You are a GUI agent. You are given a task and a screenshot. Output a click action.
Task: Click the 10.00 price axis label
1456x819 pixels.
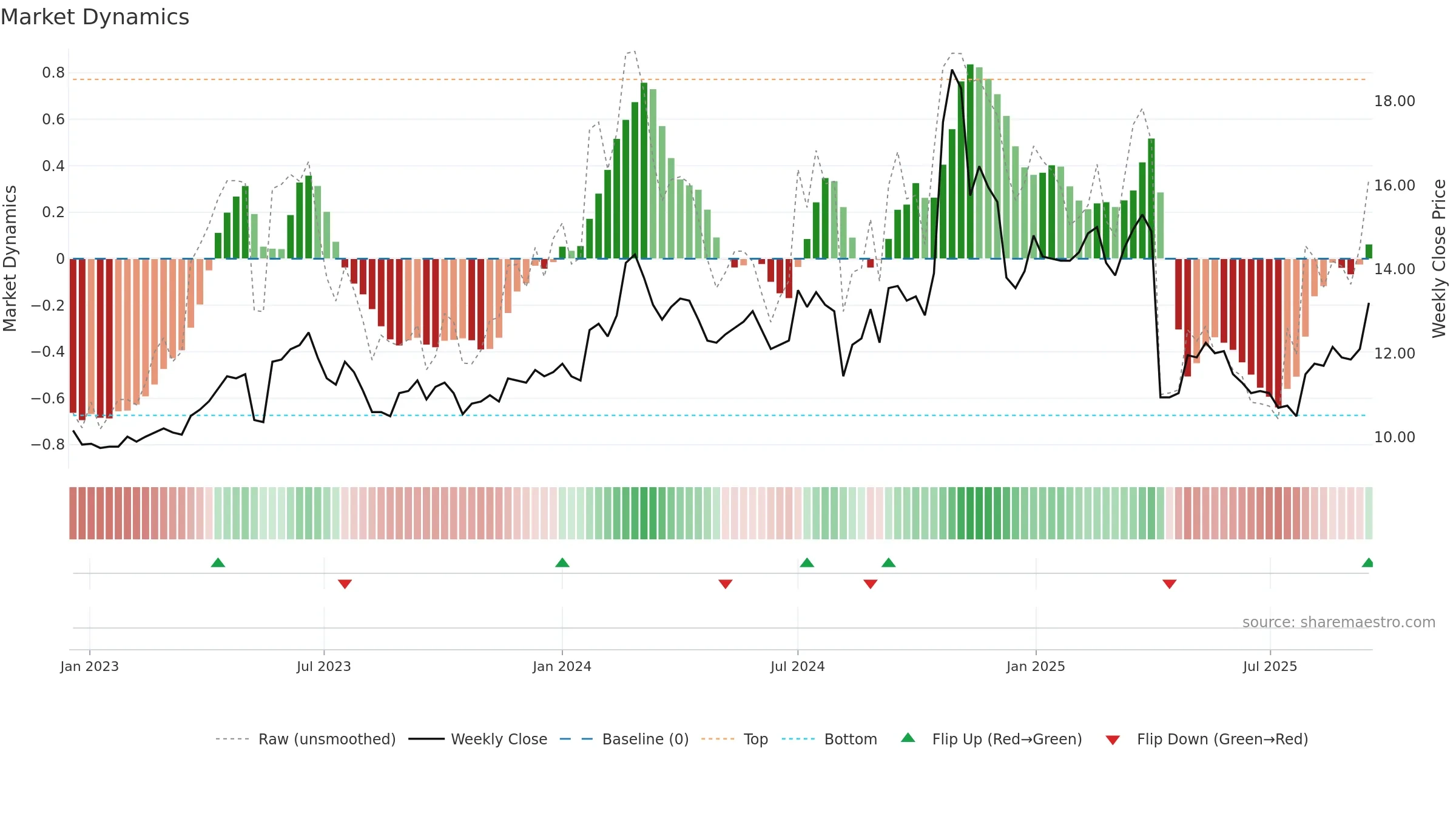tap(1395, 437)
